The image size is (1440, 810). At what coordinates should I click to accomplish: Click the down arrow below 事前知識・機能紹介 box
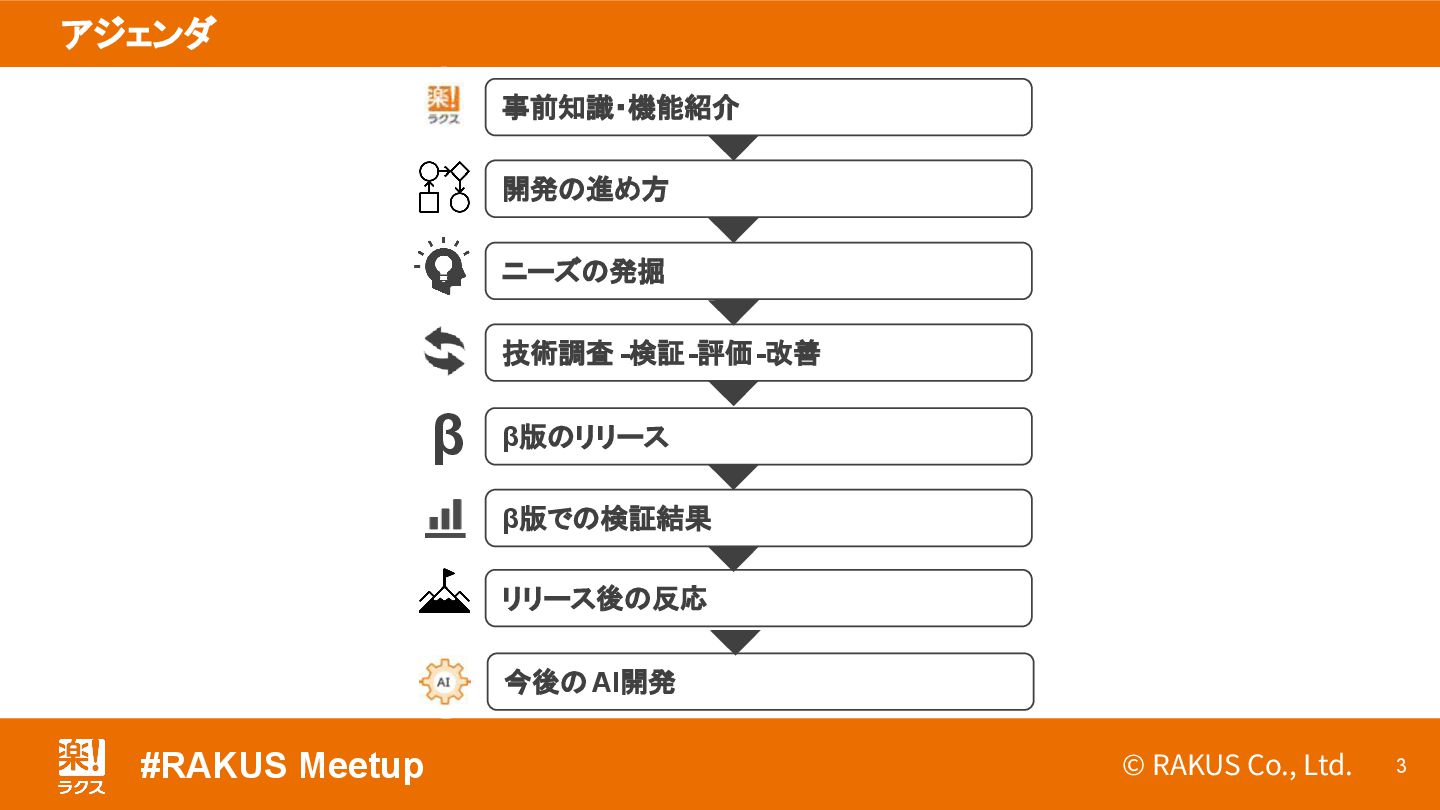pyautogui.click(x=735, y=147)
